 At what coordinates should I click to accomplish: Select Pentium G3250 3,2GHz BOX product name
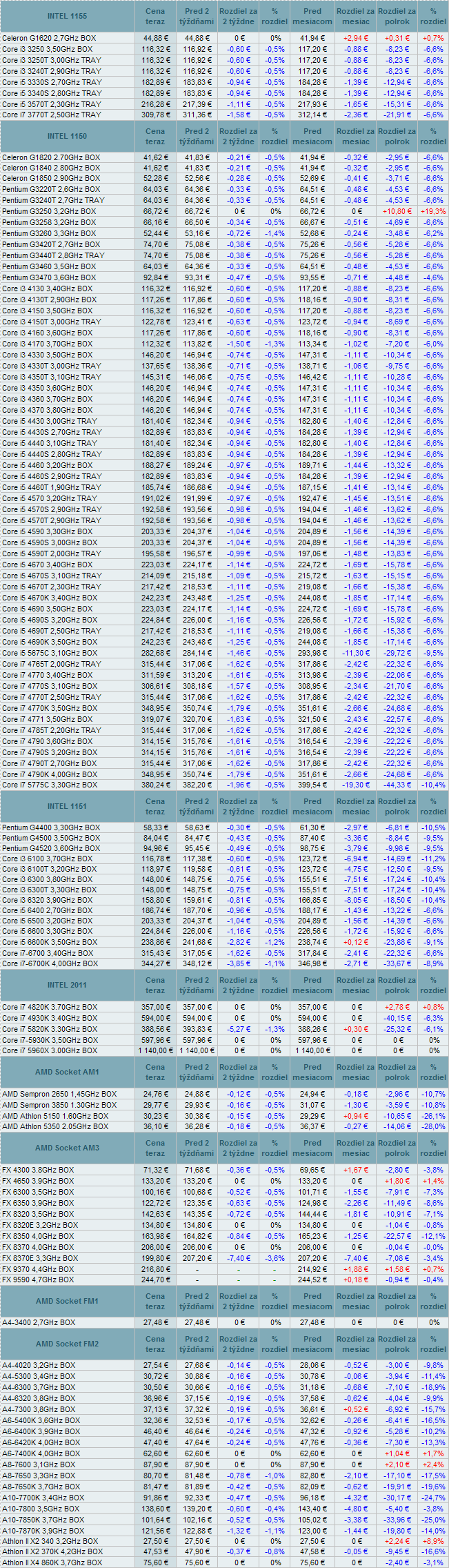tap(49, 211)
